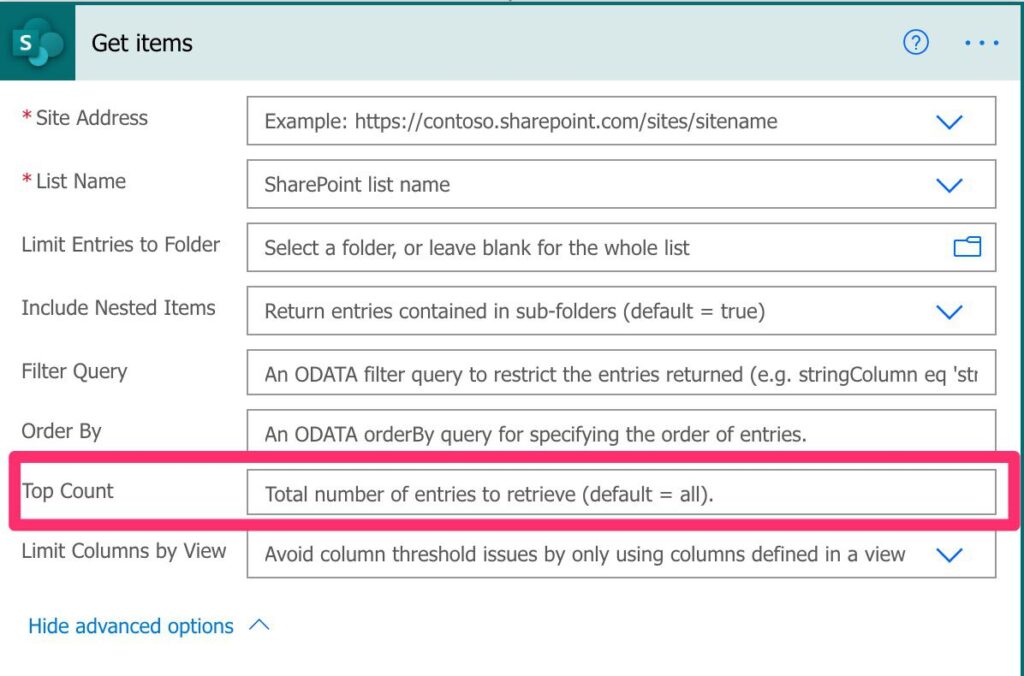The width and height of the screenshot is (1024, 676).
Task: Click the SharePoint connector icon
Action: (37, 43)
